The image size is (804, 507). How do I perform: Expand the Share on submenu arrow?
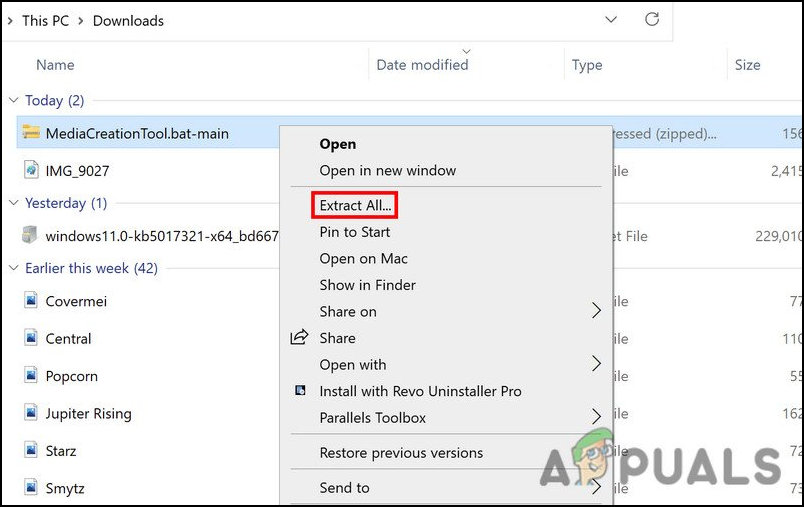596,311
